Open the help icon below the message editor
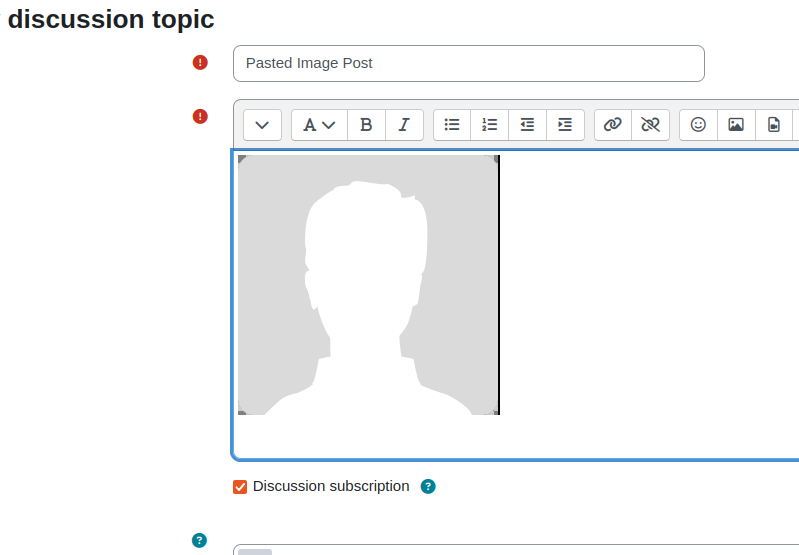The height and width of the screenshot is (555, 799). tap(199, 540)
